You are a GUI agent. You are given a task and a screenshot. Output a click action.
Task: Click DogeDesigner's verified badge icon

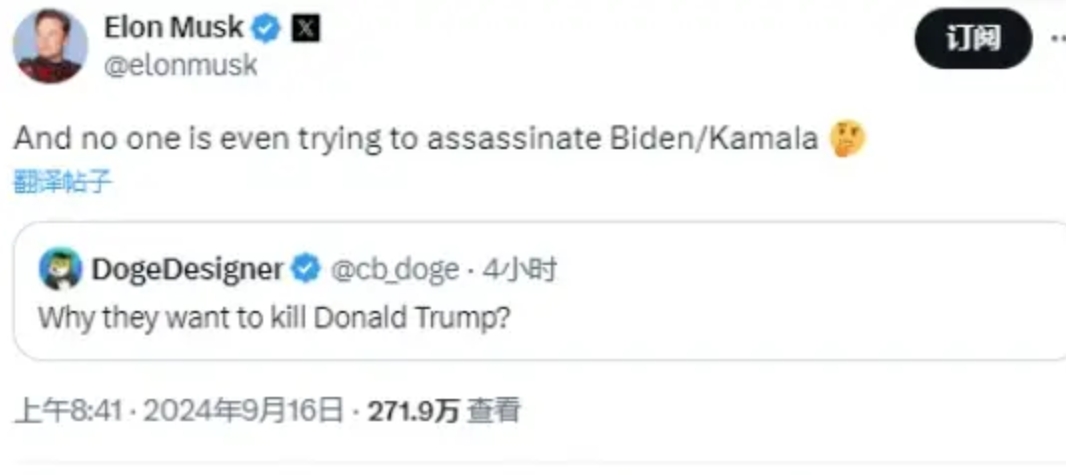coord(305,270)
